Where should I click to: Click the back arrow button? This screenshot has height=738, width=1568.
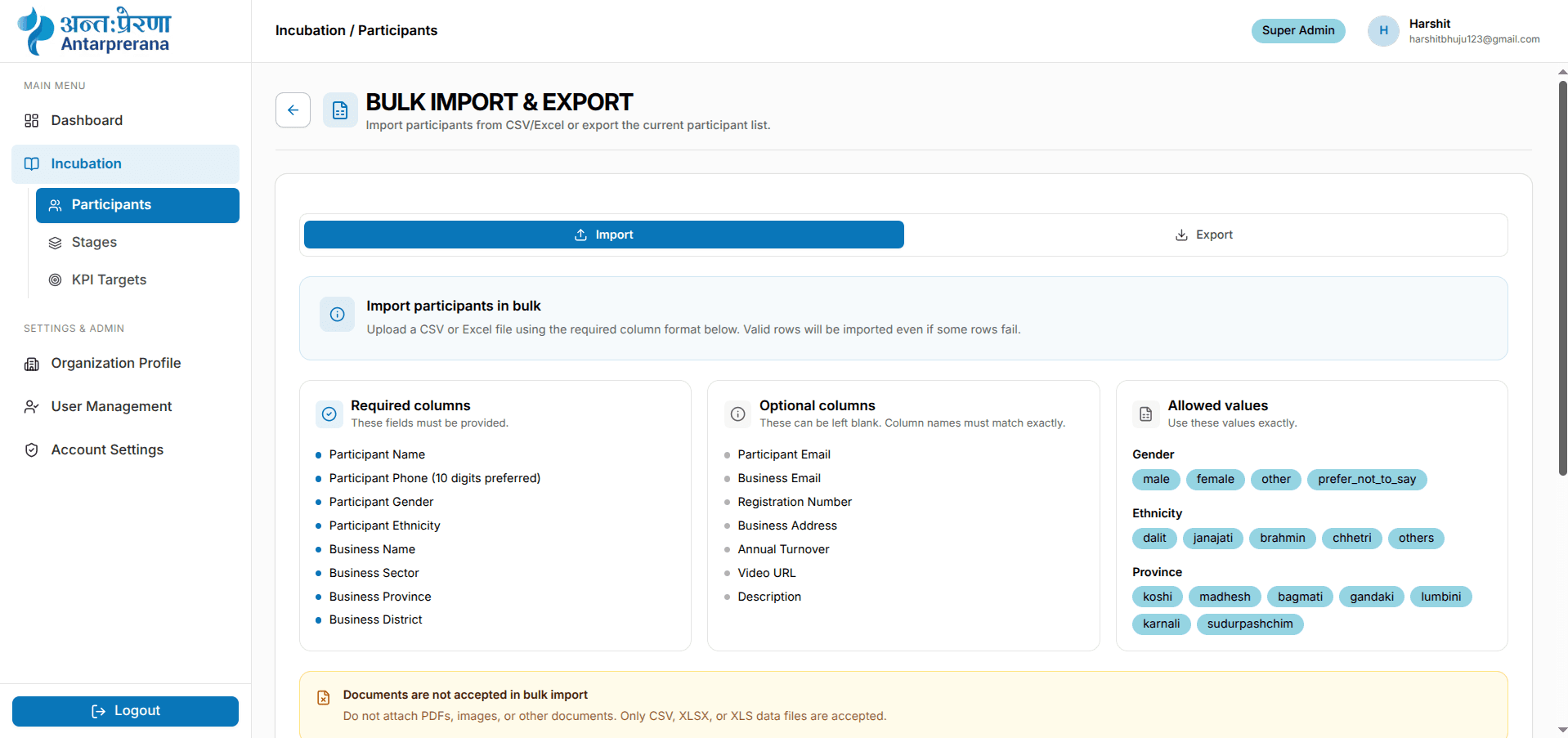[x=293, y=110]
